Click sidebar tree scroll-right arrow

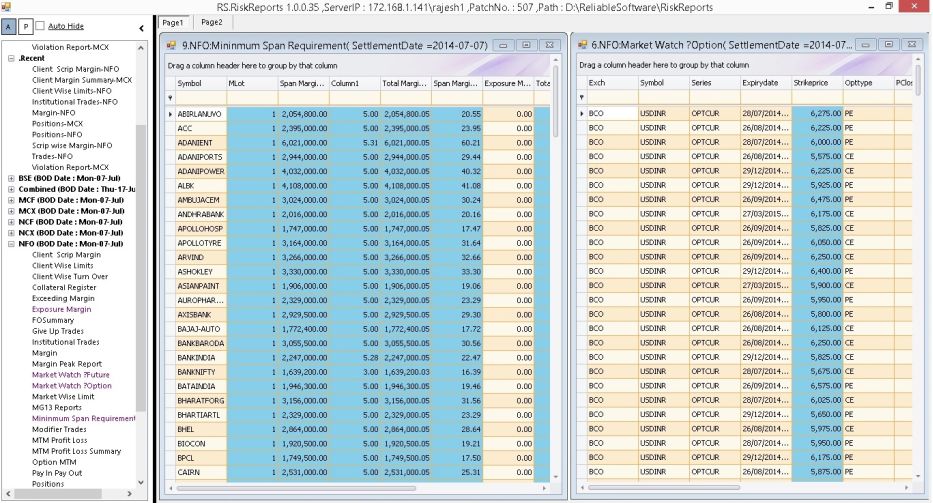(130, 494)
